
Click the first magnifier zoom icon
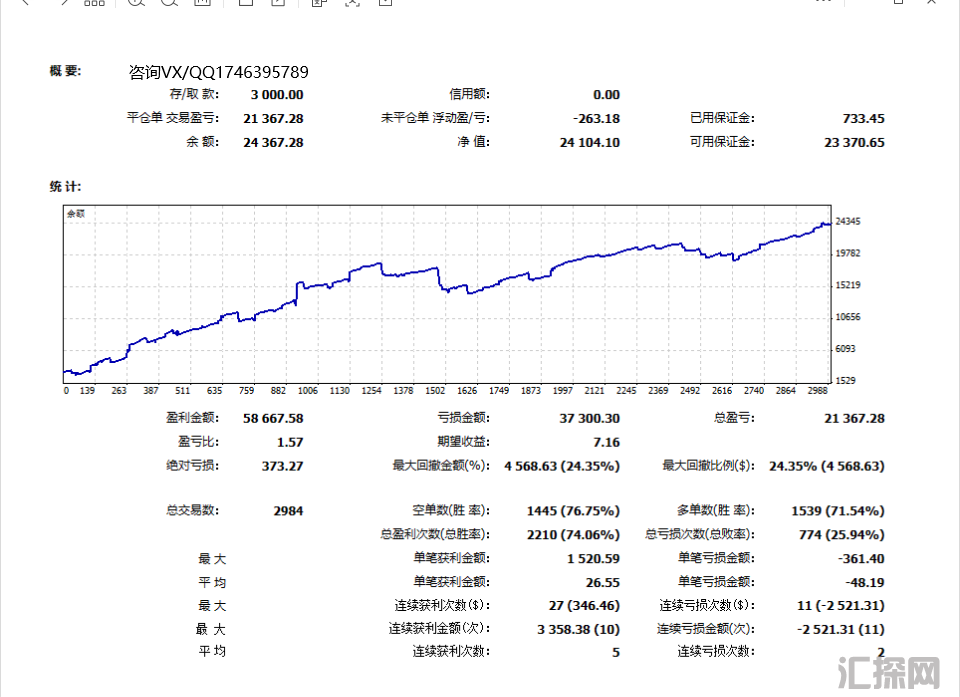[x=136, y=3]
